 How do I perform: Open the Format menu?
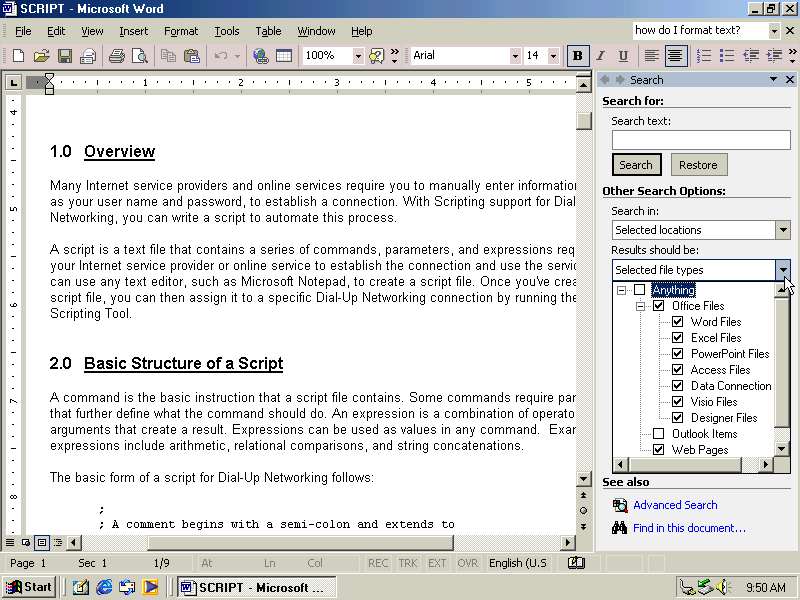pos(181,31)
